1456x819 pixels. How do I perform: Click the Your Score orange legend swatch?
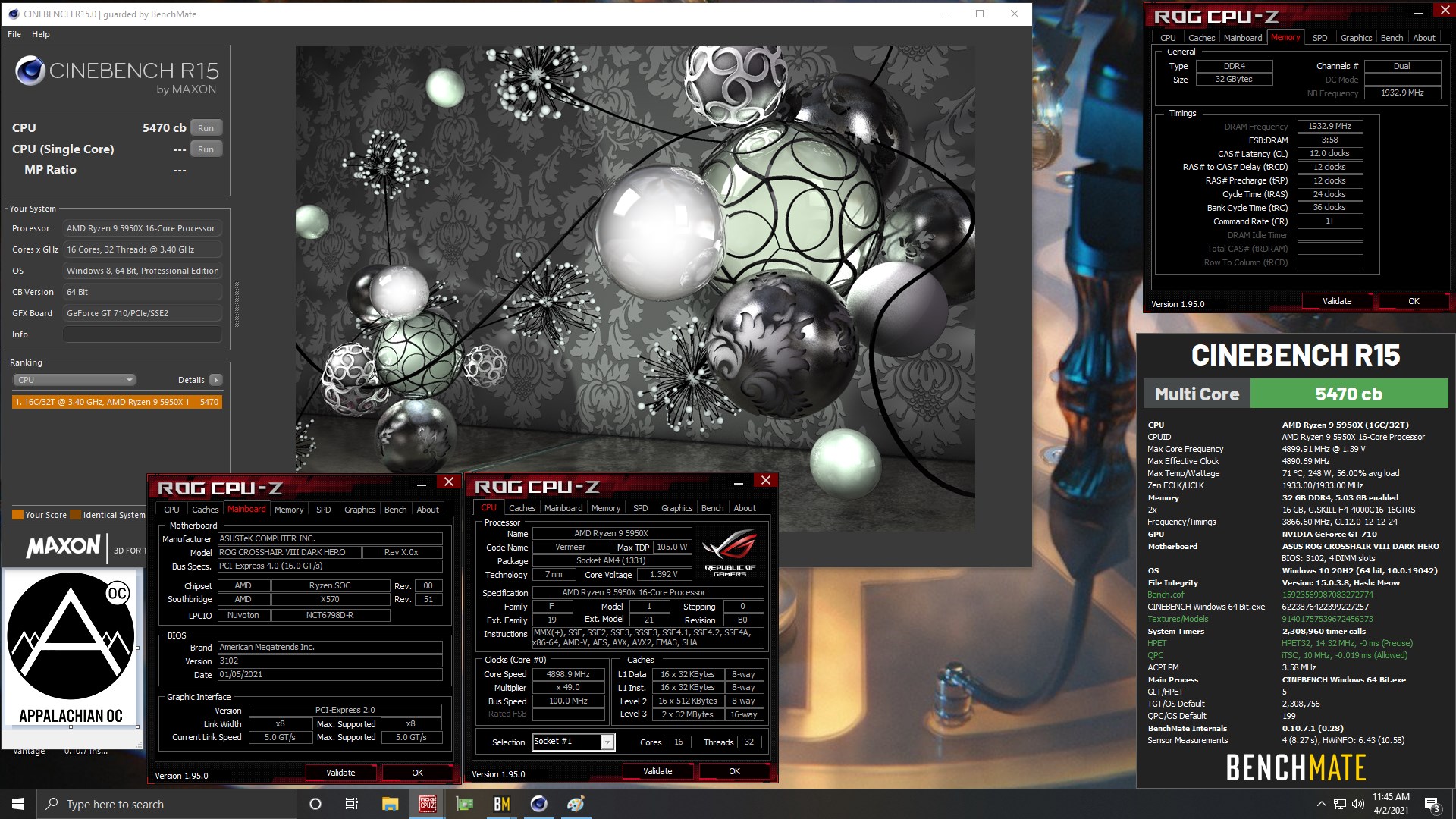click(18, 515)
